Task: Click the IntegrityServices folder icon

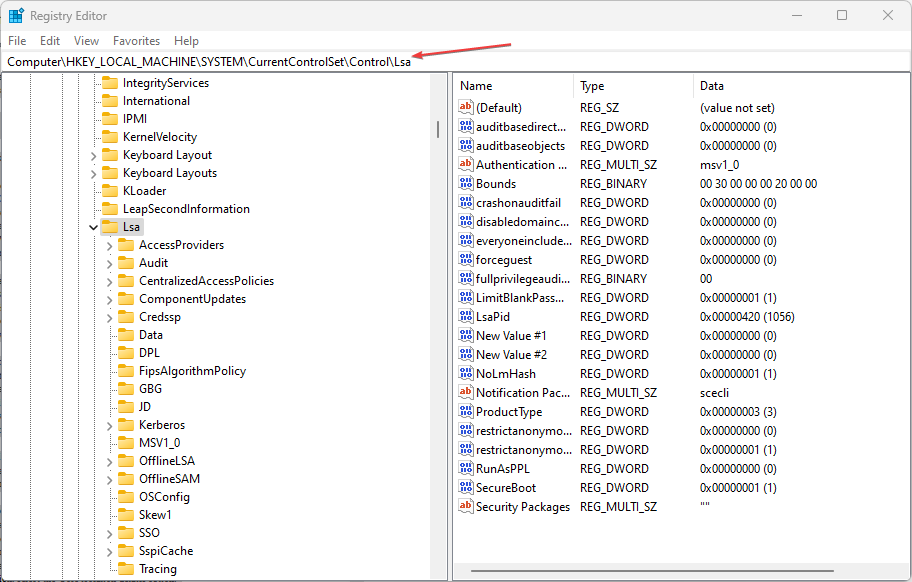Action: click(x=110, y=83)
